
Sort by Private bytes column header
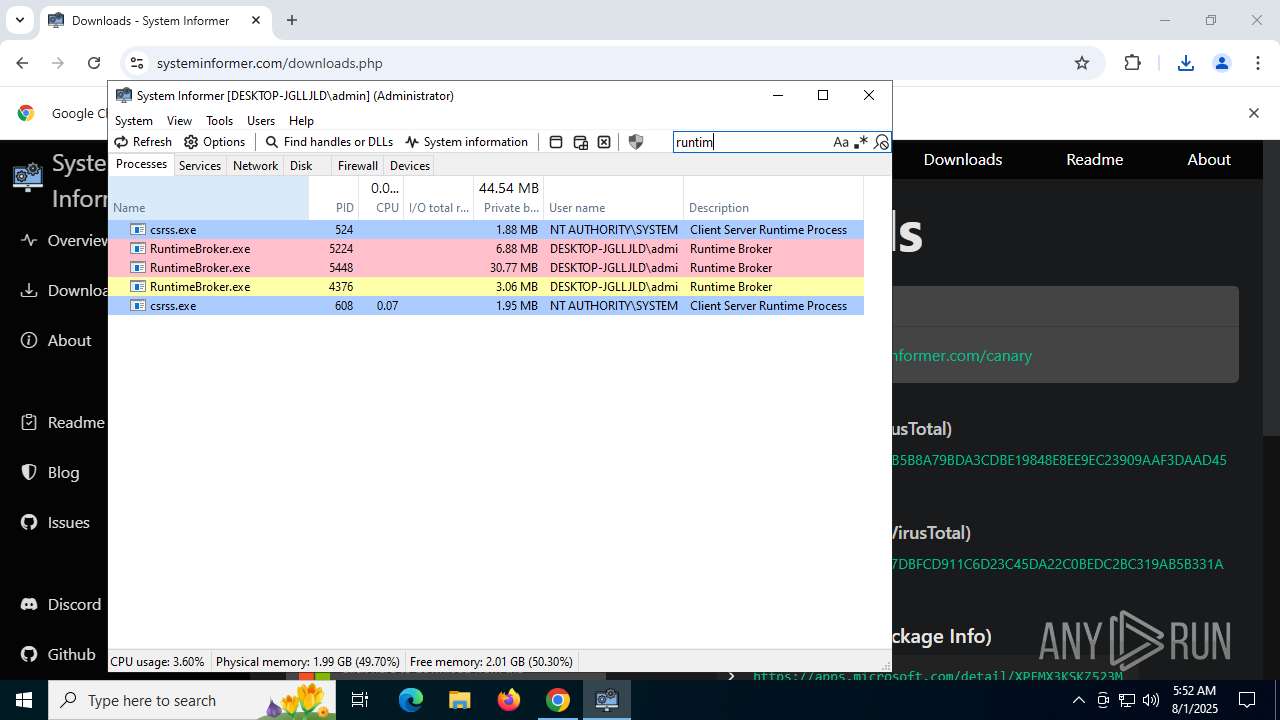click(508, 198)
